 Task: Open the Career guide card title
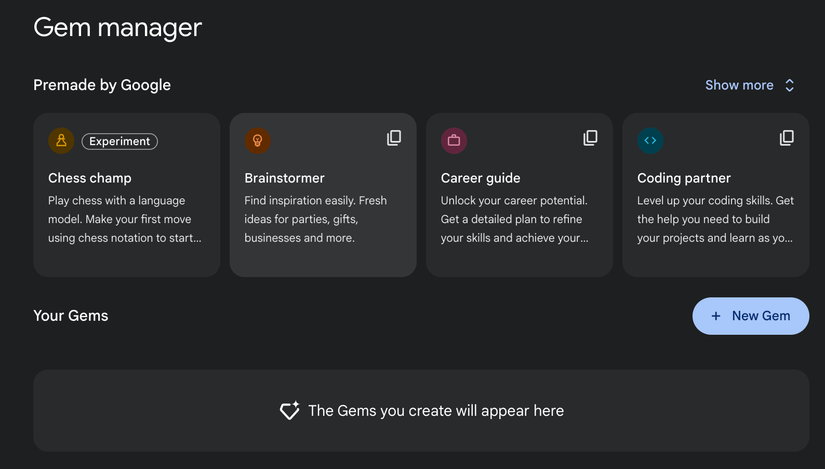[481, 178]
